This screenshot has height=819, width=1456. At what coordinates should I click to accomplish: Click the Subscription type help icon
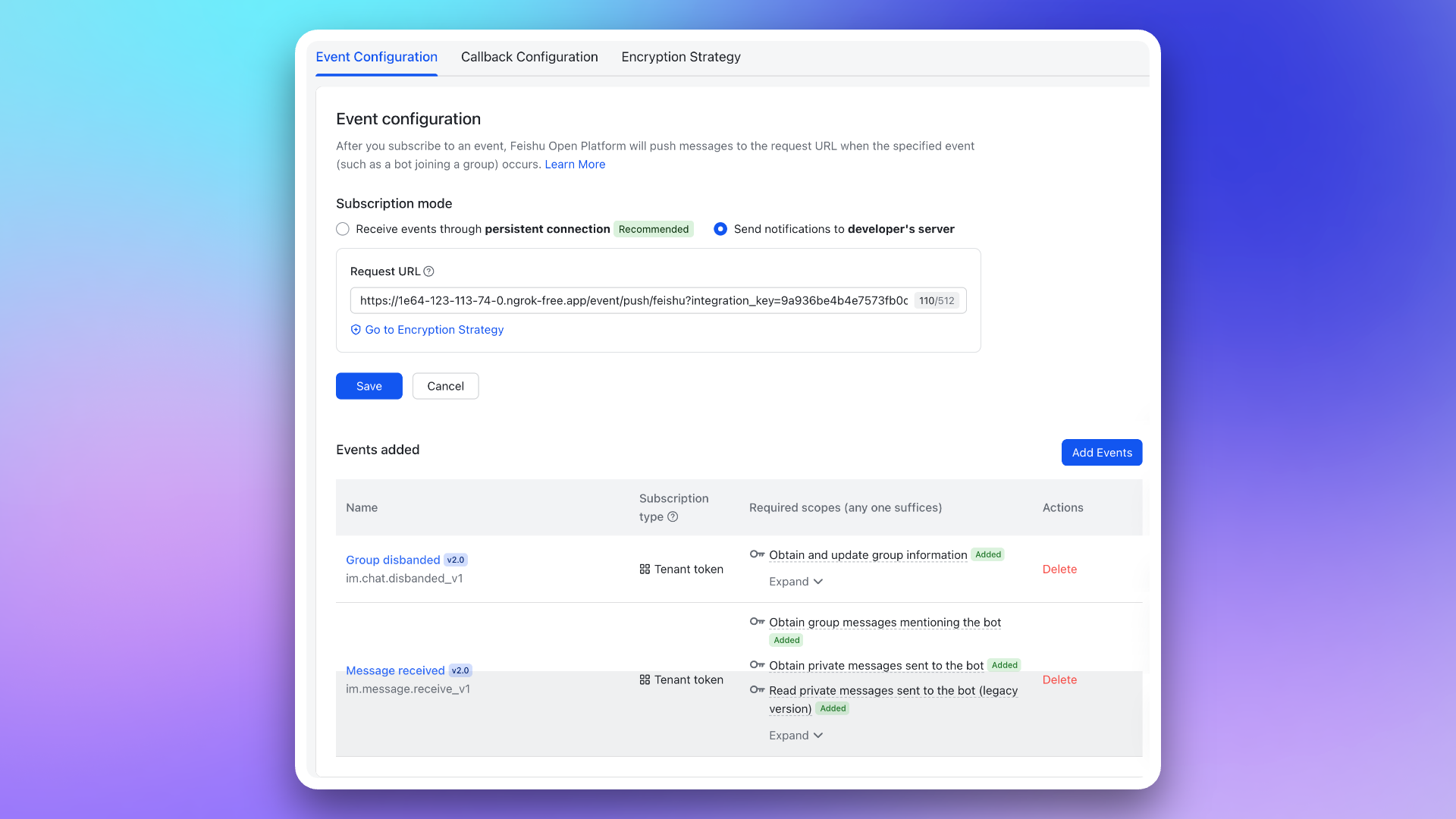pos(673,517)
